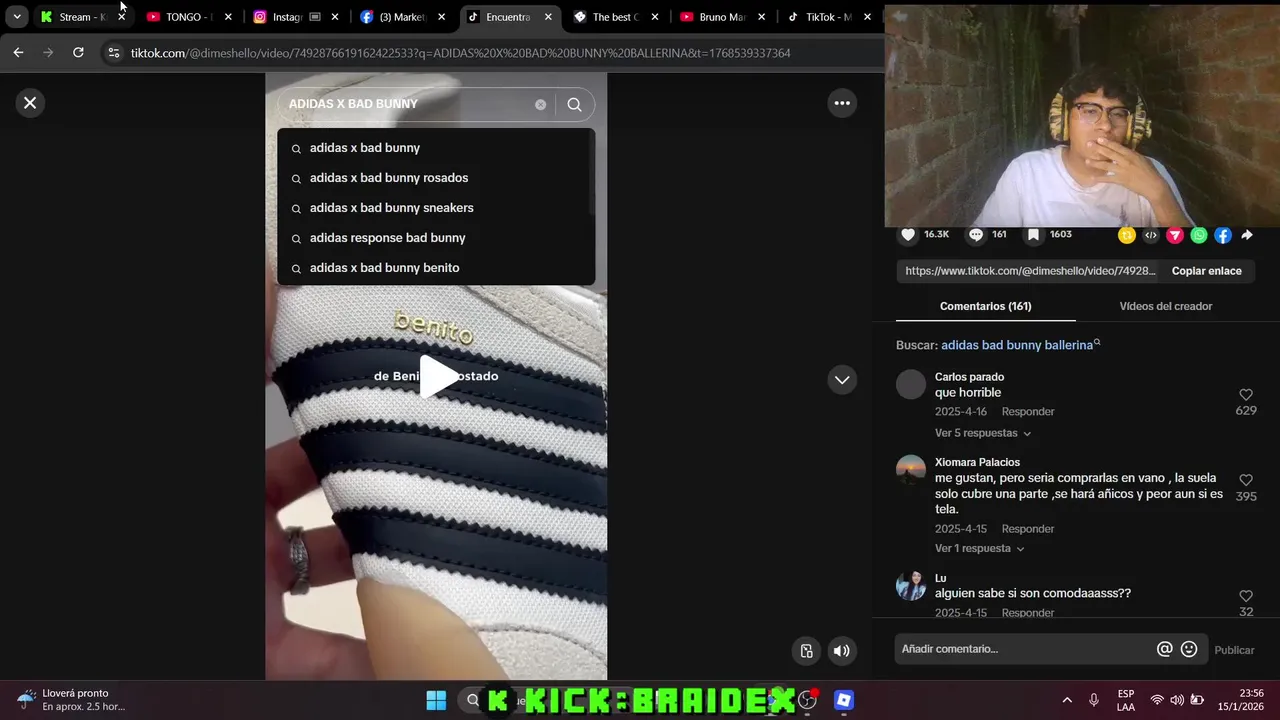Viewport: 1280px width, 720px height.
Task: Open the three-dots more options menu
Action: [842, 103]
